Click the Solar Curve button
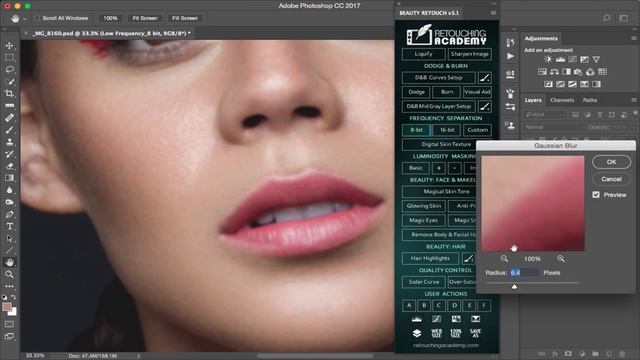 (424, 282)
